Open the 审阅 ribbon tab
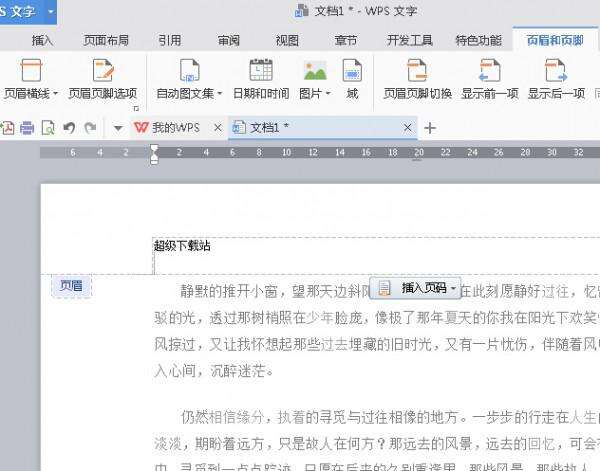Screen dimensions: 600x471 click(228, 40)
